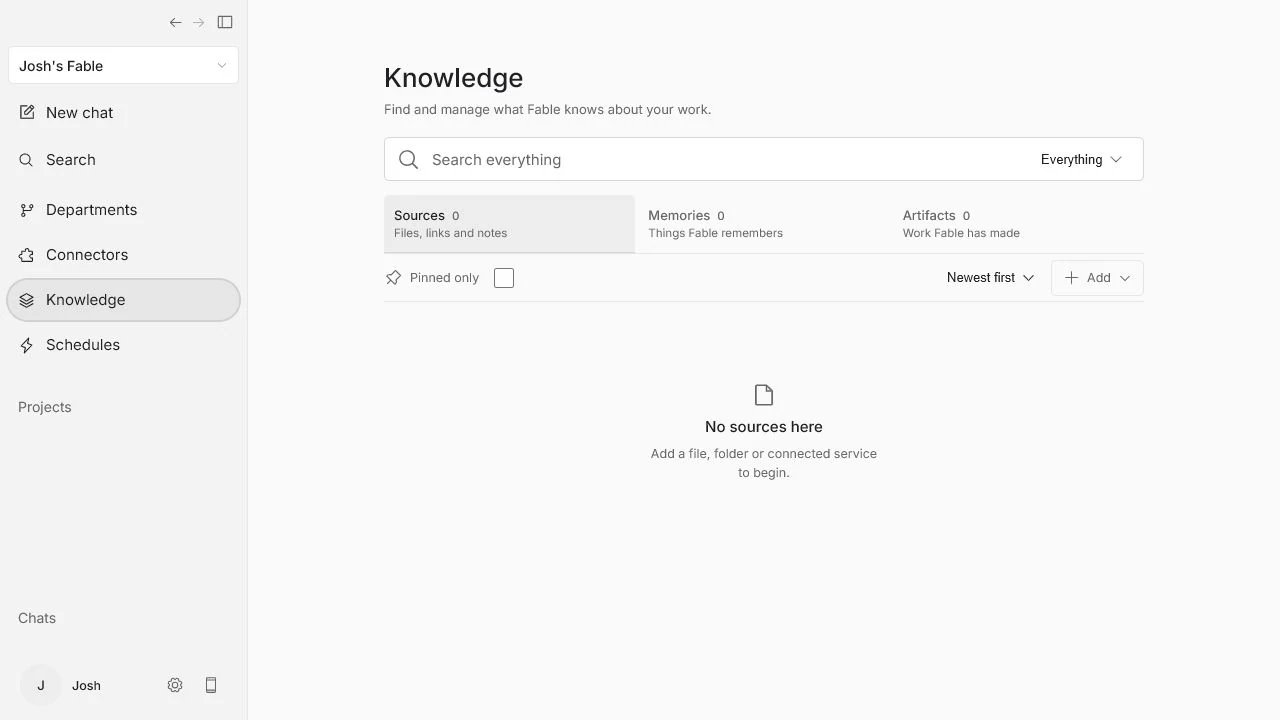Focus the Search everything input field
1280x720 pixels.
click(x=728, y=159)
